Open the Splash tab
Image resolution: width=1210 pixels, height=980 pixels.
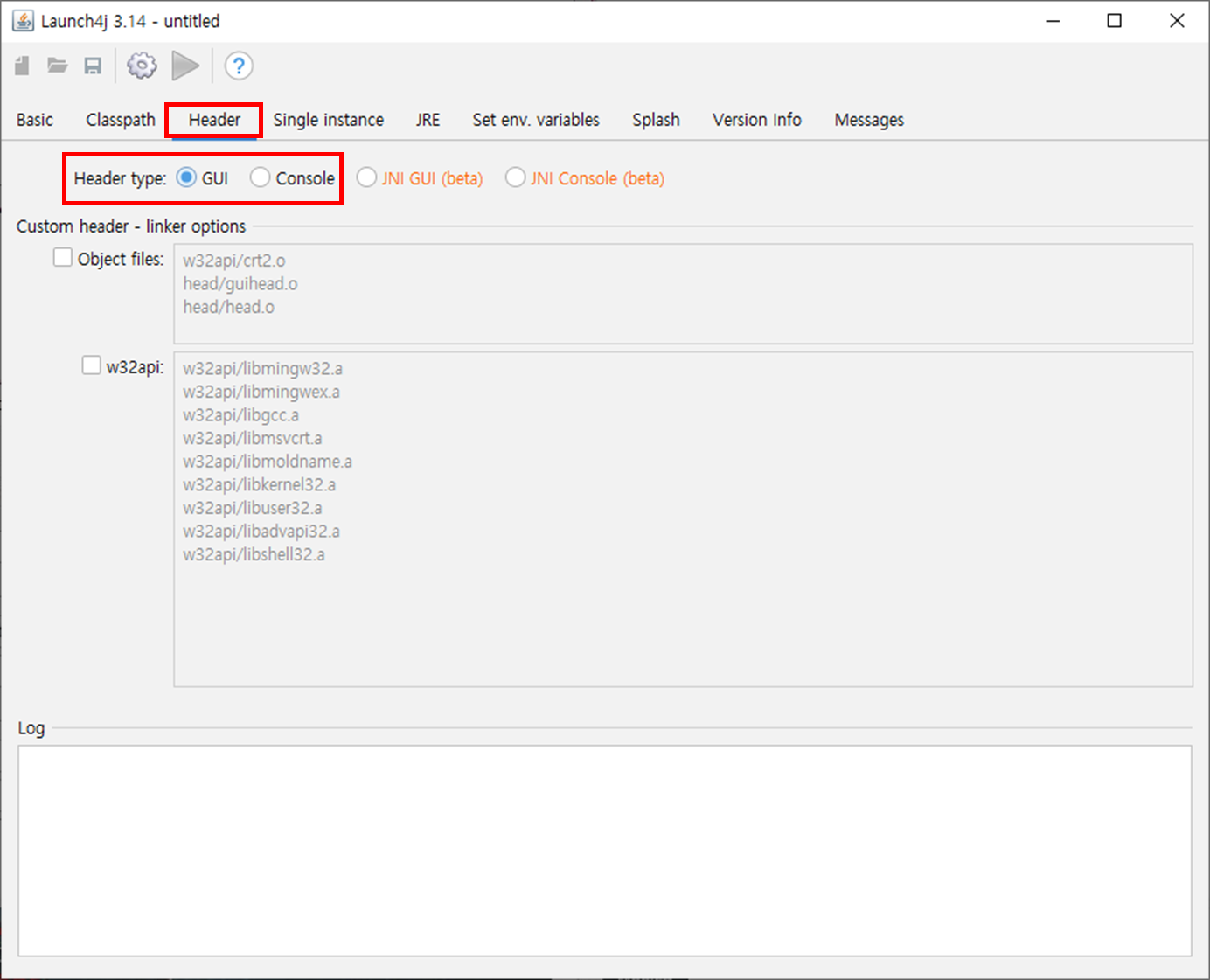(x=656, y=120)
